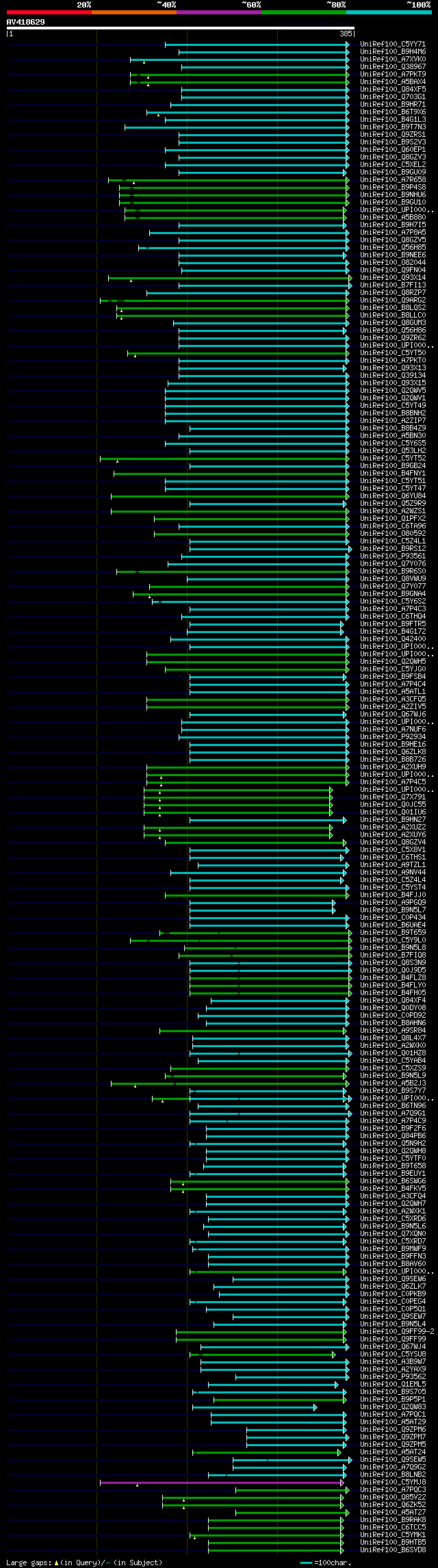Open the UniRef100_B7FIQ8 label
438x1568 pixels.
[393, 955]
